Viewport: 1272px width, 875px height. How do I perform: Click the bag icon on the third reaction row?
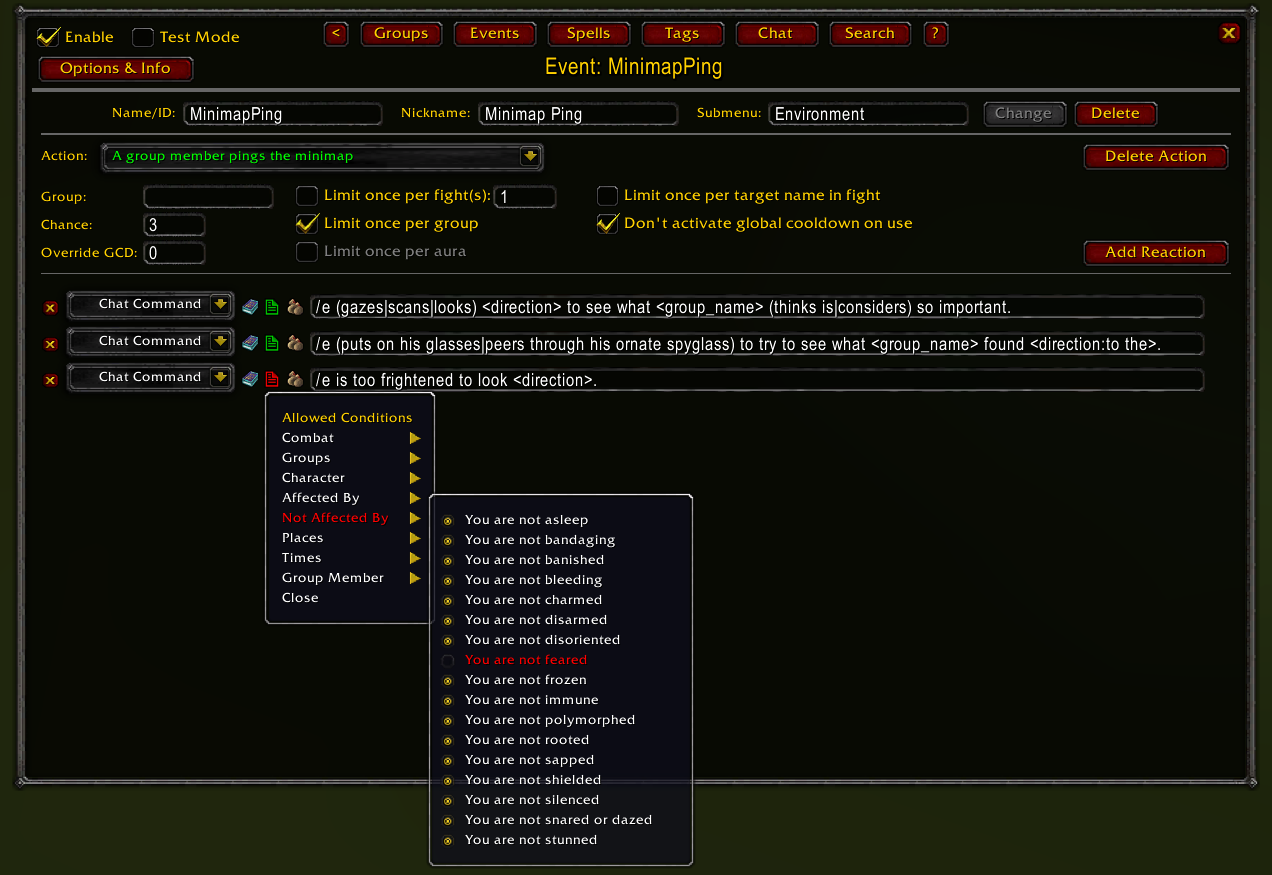click(295, 379)
